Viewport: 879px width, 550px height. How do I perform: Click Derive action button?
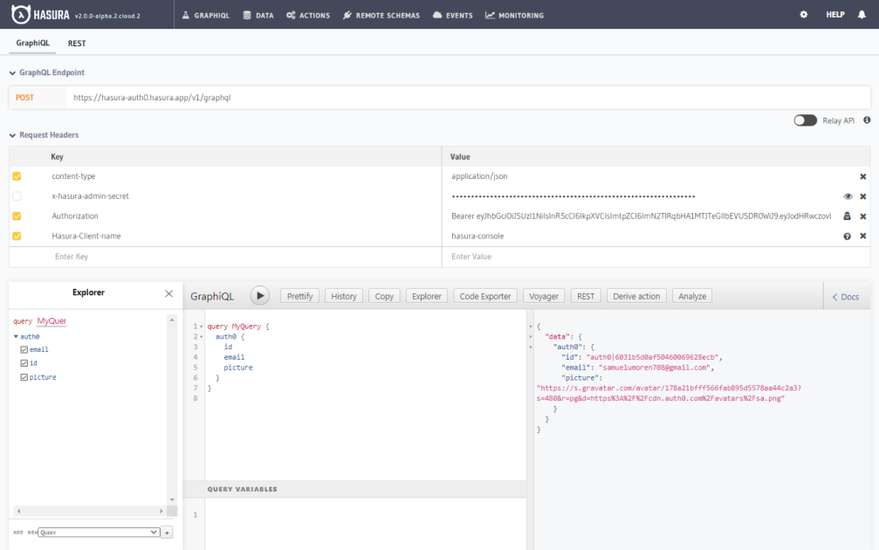[x=636, y=296]
